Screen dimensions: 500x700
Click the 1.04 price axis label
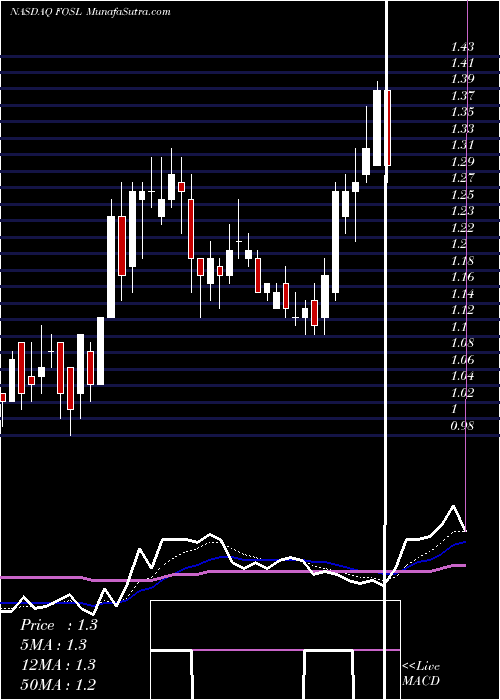(x=462, y=376)
